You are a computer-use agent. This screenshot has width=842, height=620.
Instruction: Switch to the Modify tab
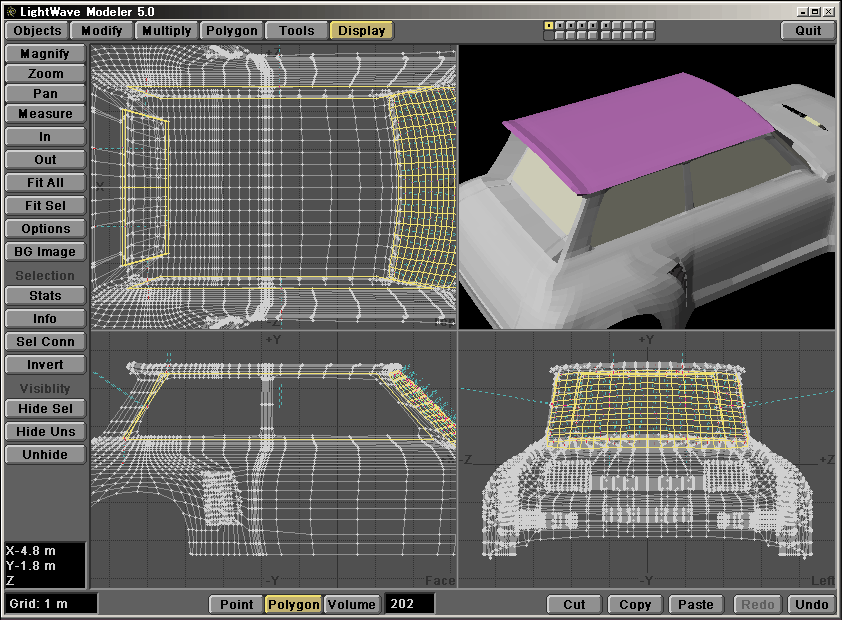click(102, 30)
